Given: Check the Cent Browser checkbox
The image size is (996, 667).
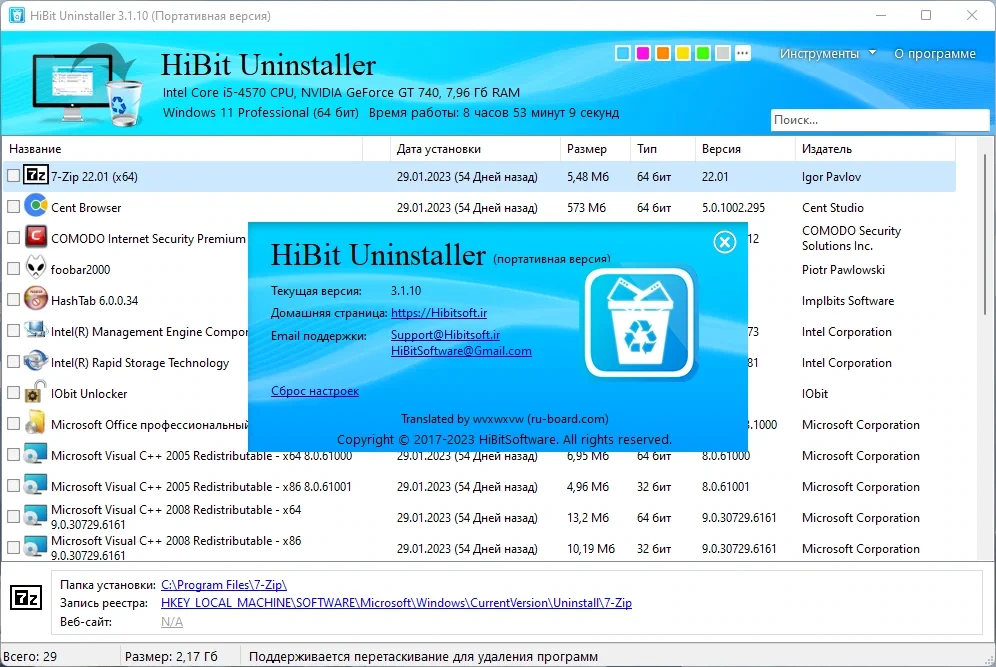Looking at the screenshot, I should (13, 207).
